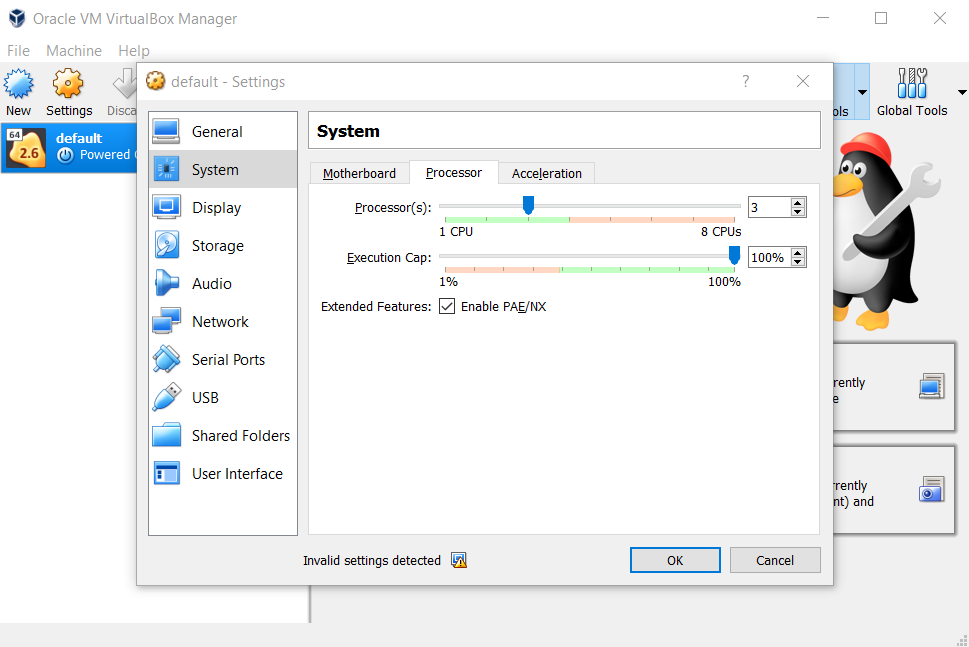Click the "1%" execution cap label
Viewport: 969px width, 647px height.
(448, 282)
